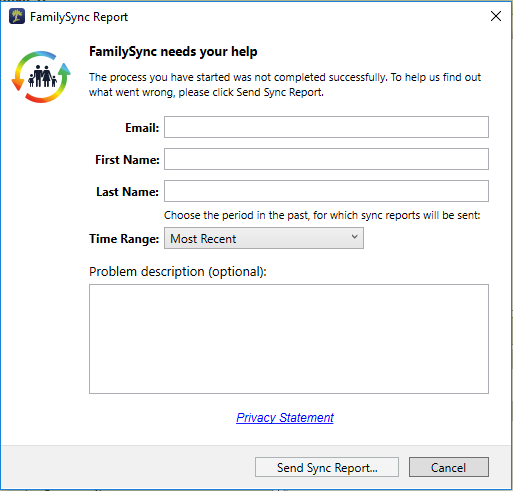This screenshot has width=513, height=491.
Task: Click the 'FamilySync needs your help' heading
Action: point(173,52)
